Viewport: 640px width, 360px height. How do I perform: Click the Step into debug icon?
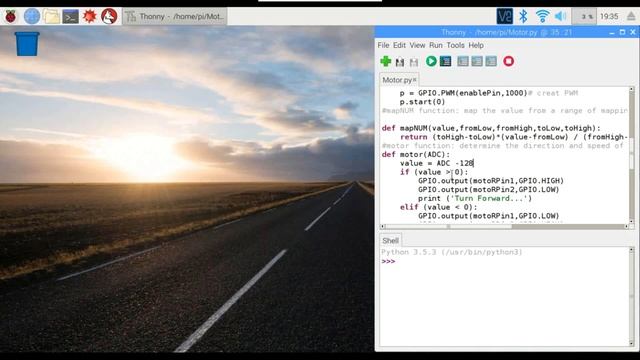point(477,61)
